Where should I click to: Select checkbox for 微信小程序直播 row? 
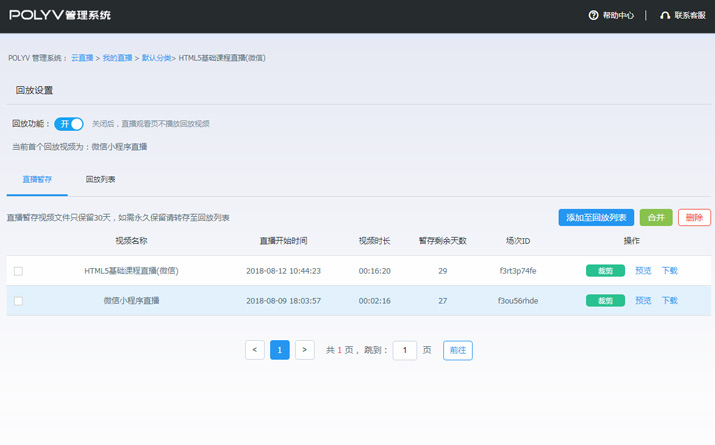(18, 301)
